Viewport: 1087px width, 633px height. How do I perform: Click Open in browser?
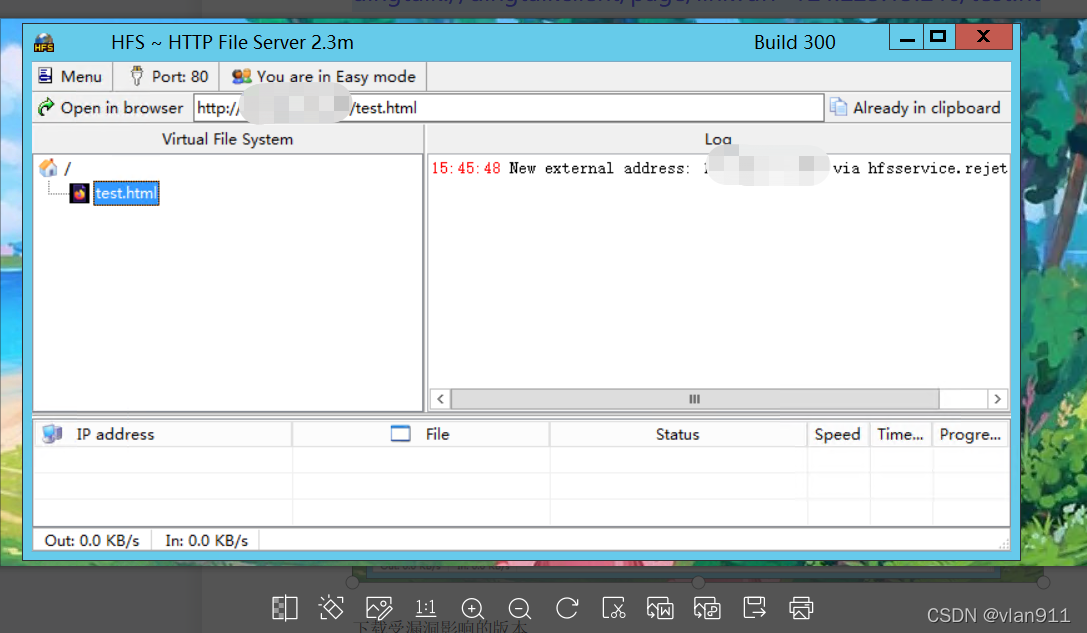point(111,107)
